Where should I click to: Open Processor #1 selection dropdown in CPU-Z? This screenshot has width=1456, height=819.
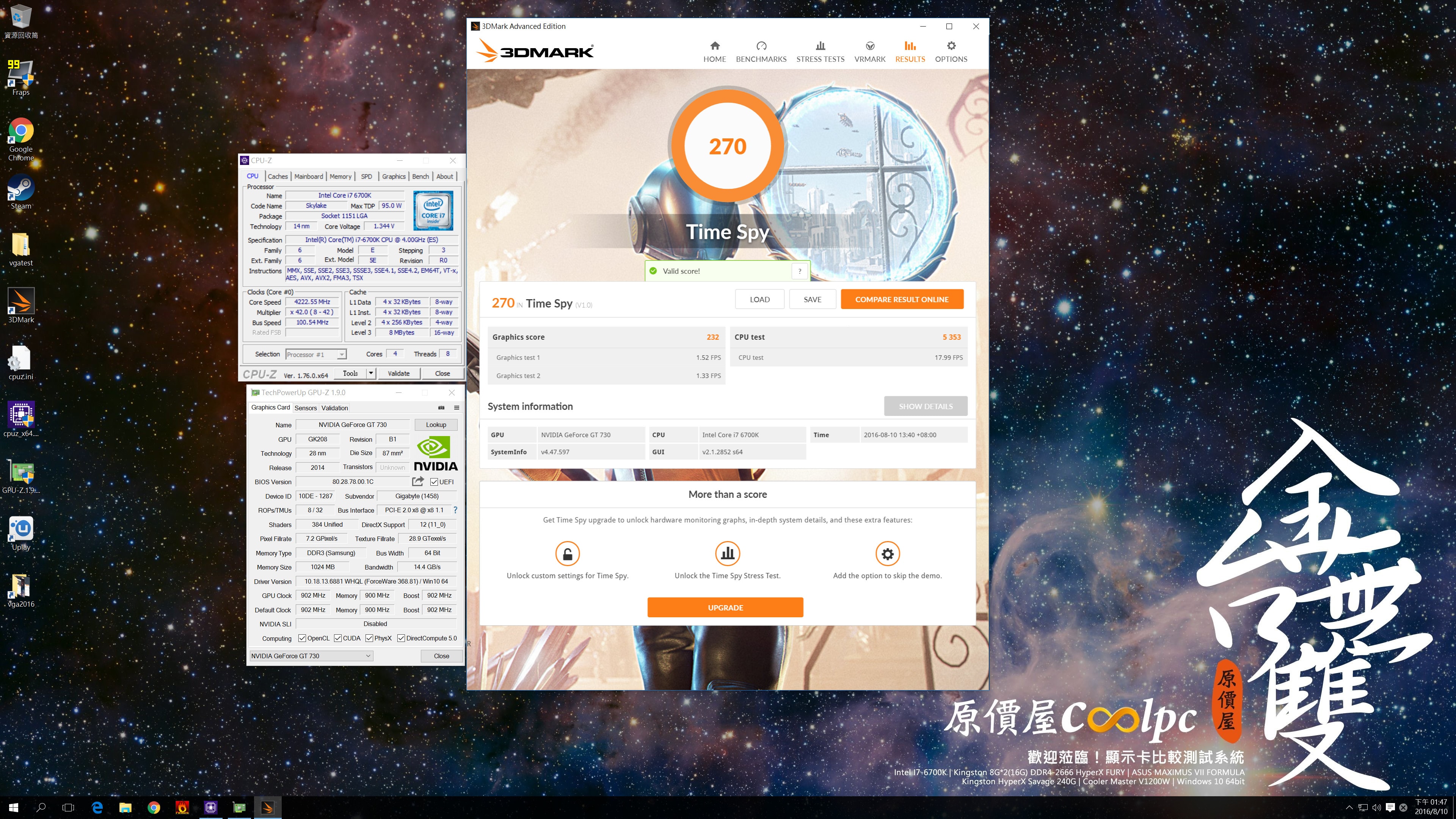316,355
